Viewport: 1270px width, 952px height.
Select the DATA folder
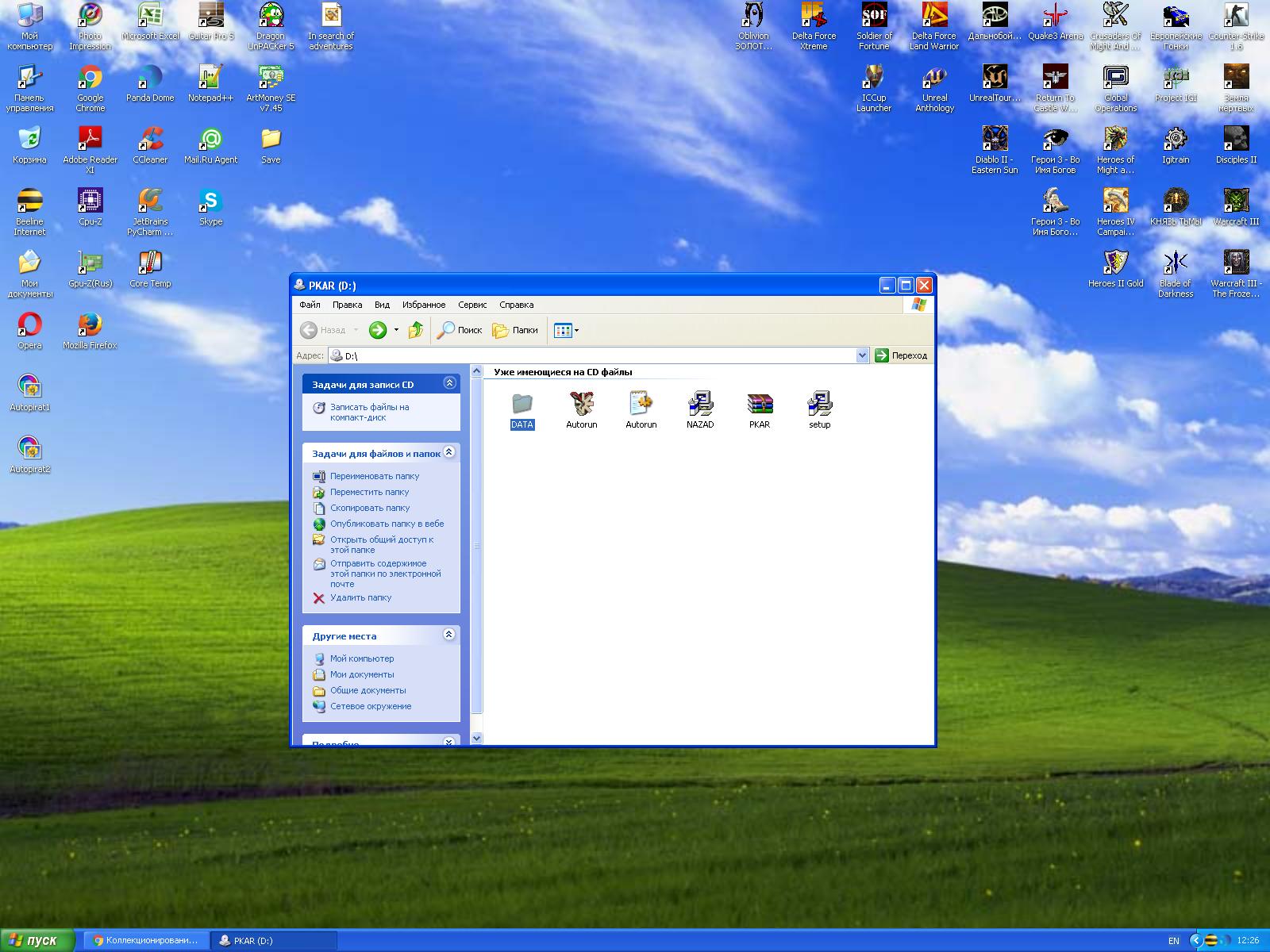coord(521,405)
